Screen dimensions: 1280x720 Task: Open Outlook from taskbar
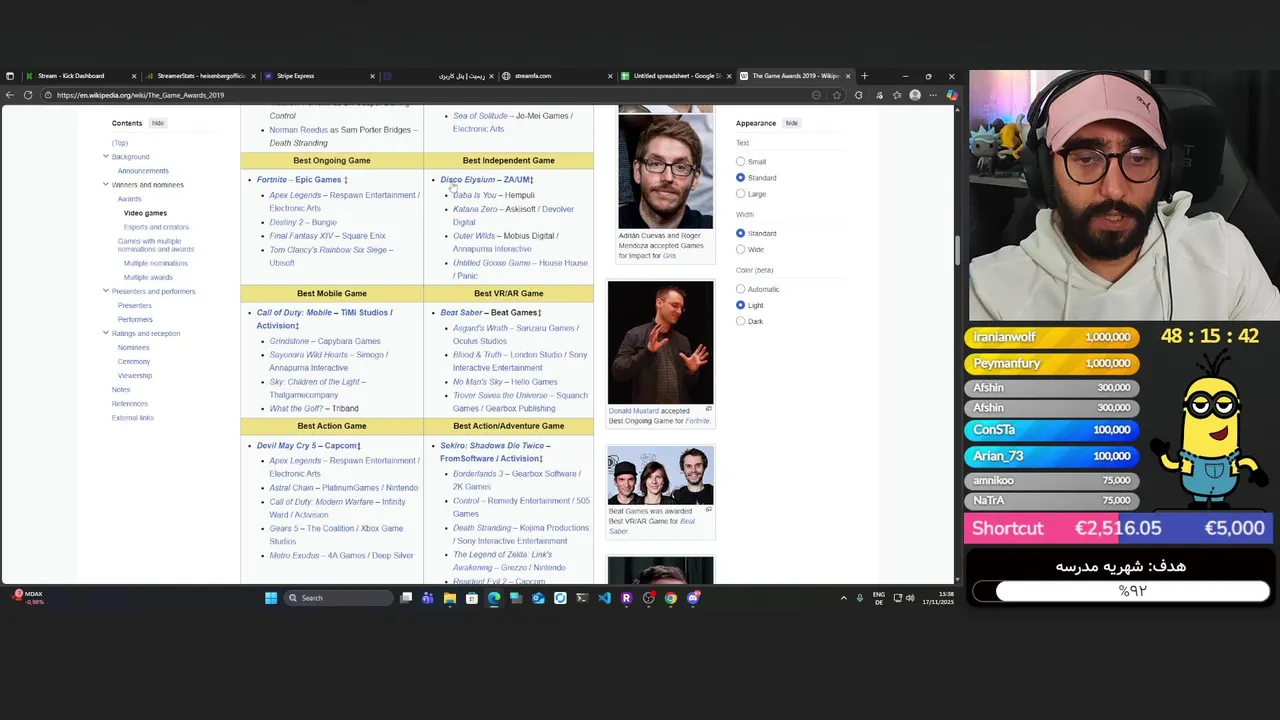pos(538,598)
